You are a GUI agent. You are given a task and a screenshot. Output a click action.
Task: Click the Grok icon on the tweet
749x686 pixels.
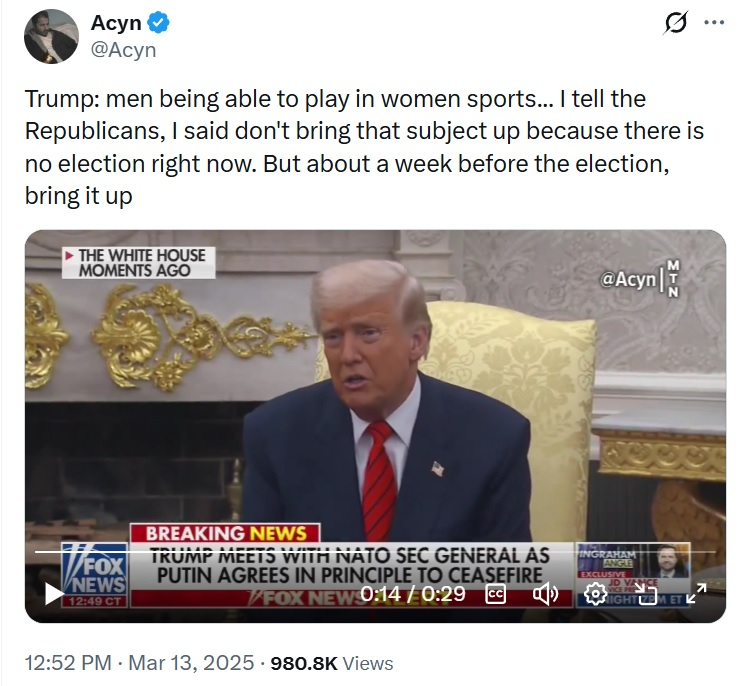pyautogui.click(x=676, y=24)
